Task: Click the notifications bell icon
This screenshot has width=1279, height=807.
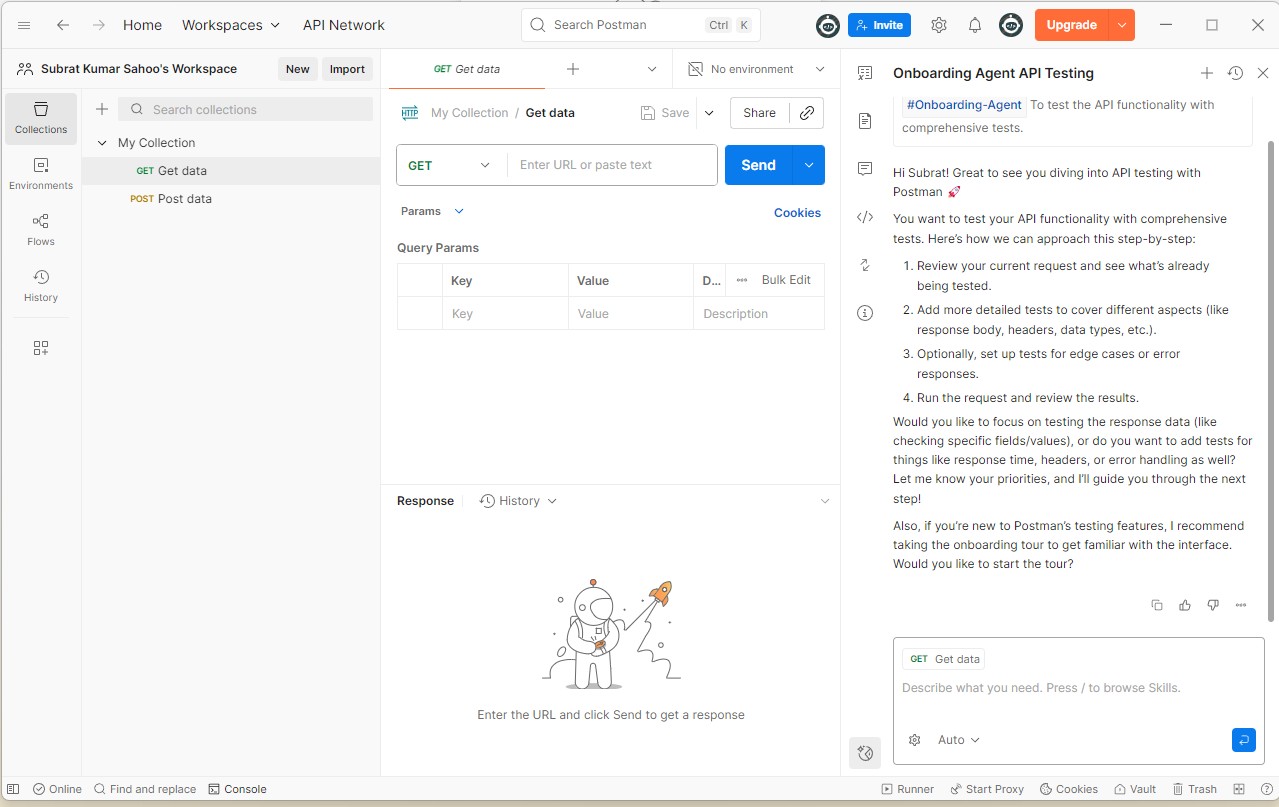Action: point(974,25)
